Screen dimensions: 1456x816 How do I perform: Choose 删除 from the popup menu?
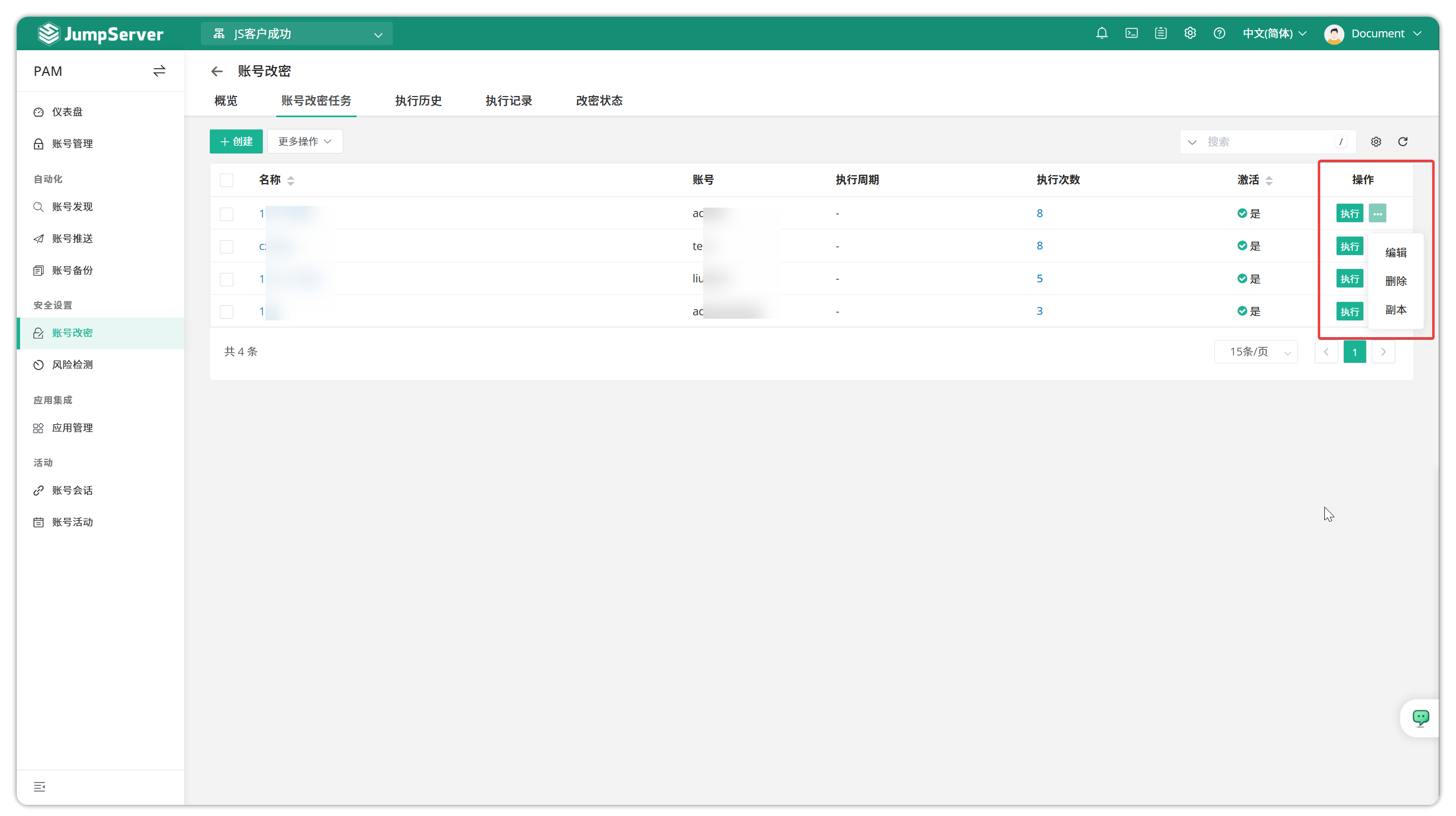[x=1396, y=281]
